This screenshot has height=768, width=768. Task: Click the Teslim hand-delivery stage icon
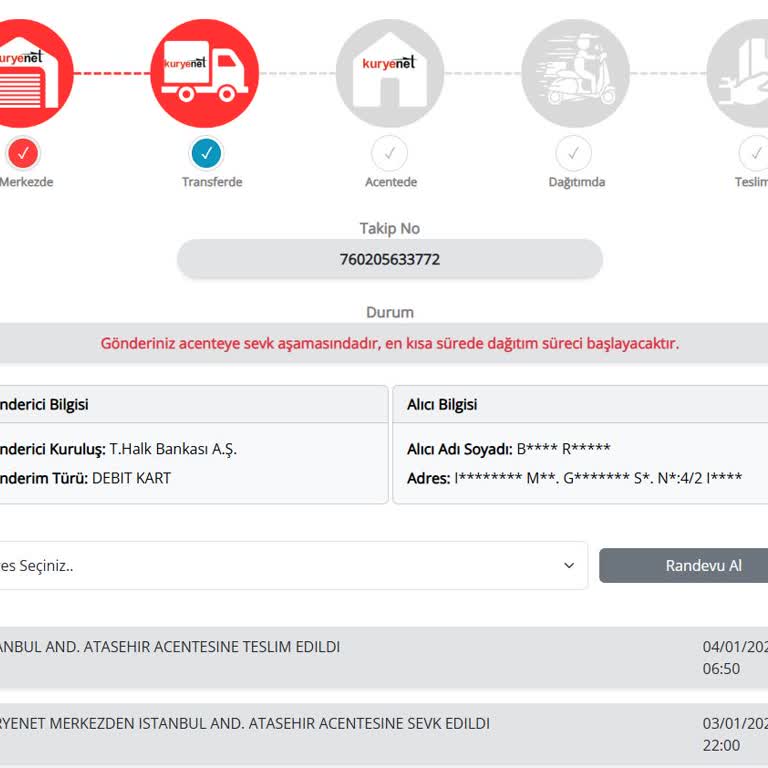(x=738, y=73)
